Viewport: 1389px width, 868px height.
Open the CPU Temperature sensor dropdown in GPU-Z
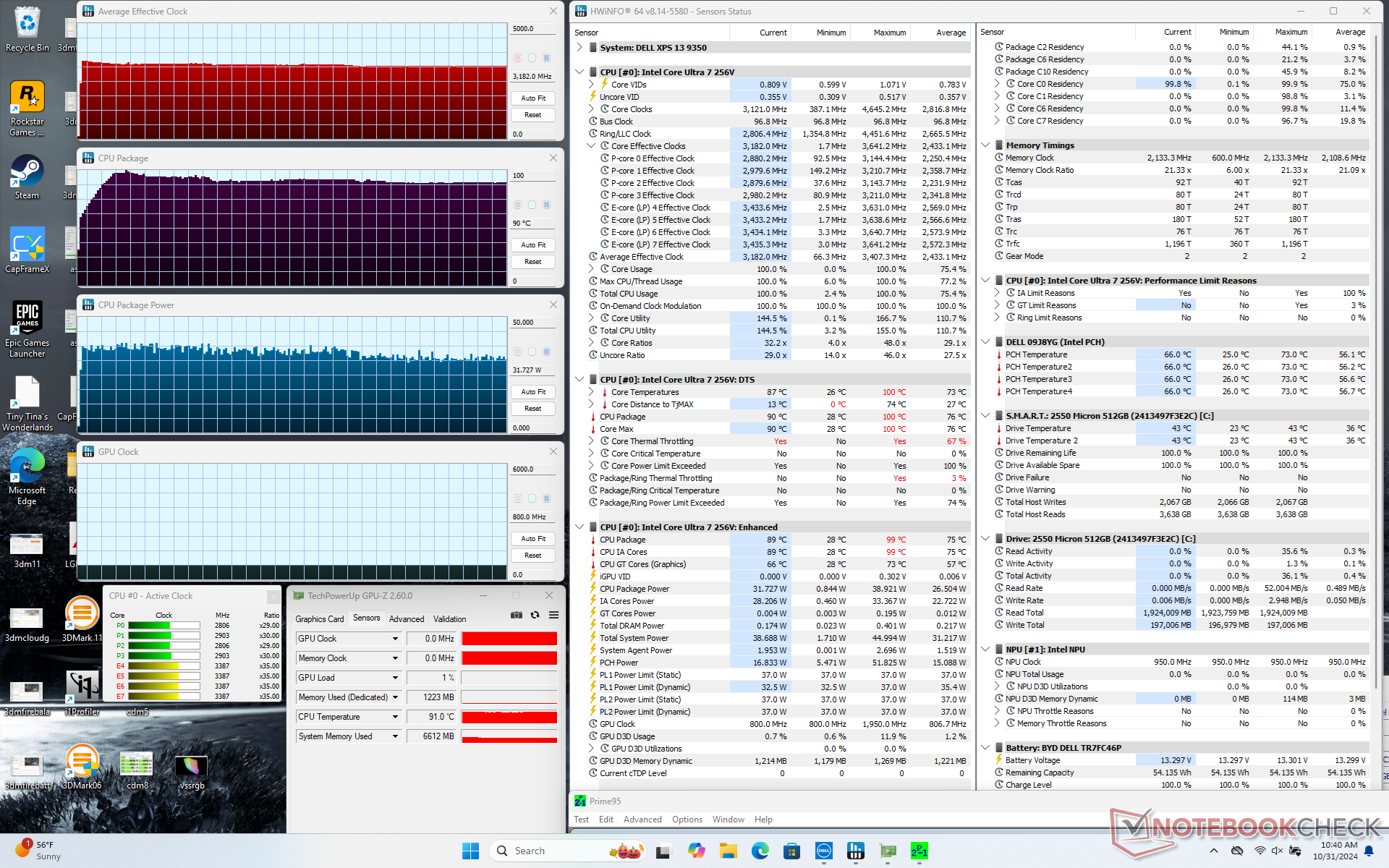click(x=395, y=717)
